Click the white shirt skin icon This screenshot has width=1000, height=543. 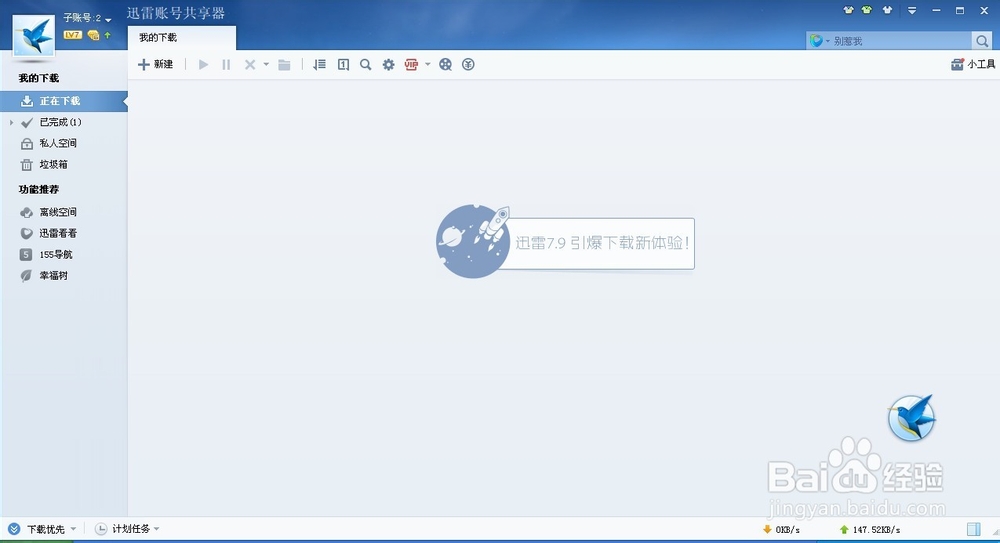(x=887, y=10)
